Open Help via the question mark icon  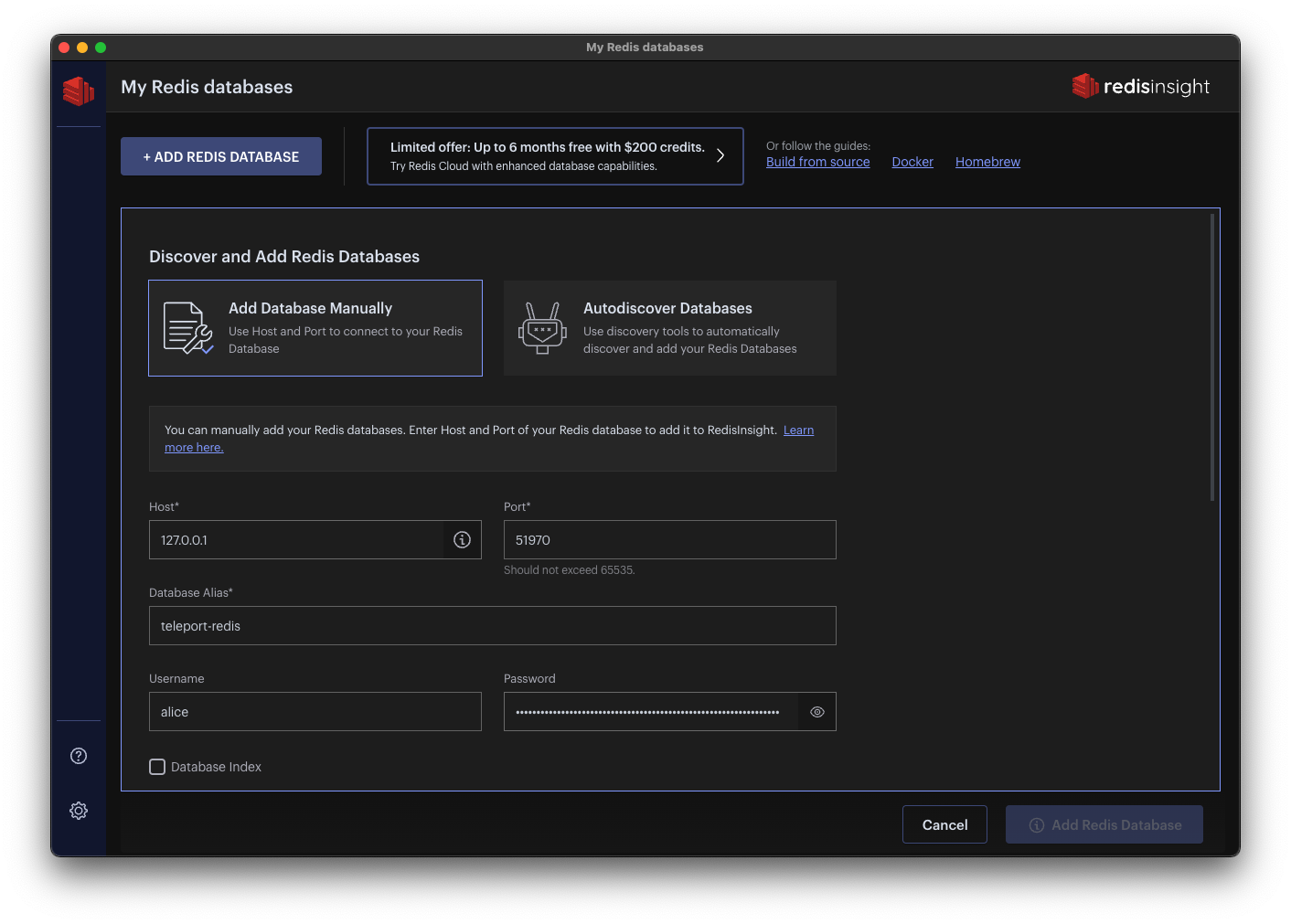click(x=79, y=756)
